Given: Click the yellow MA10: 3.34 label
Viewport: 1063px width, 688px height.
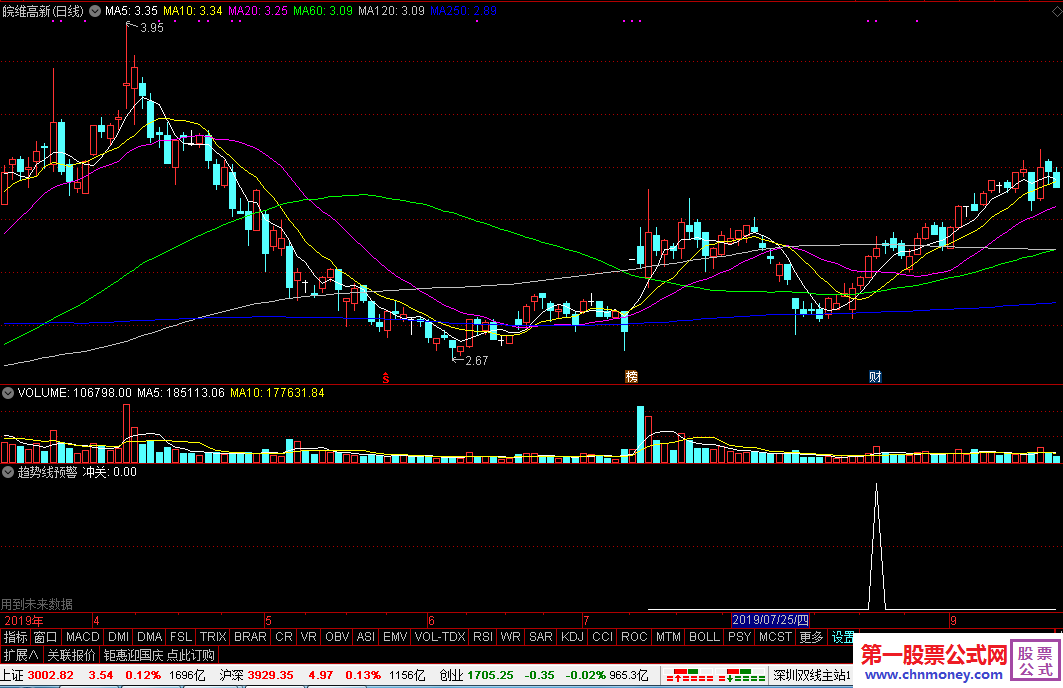Looking at the screenshot, I should click(x=193, y=11).
